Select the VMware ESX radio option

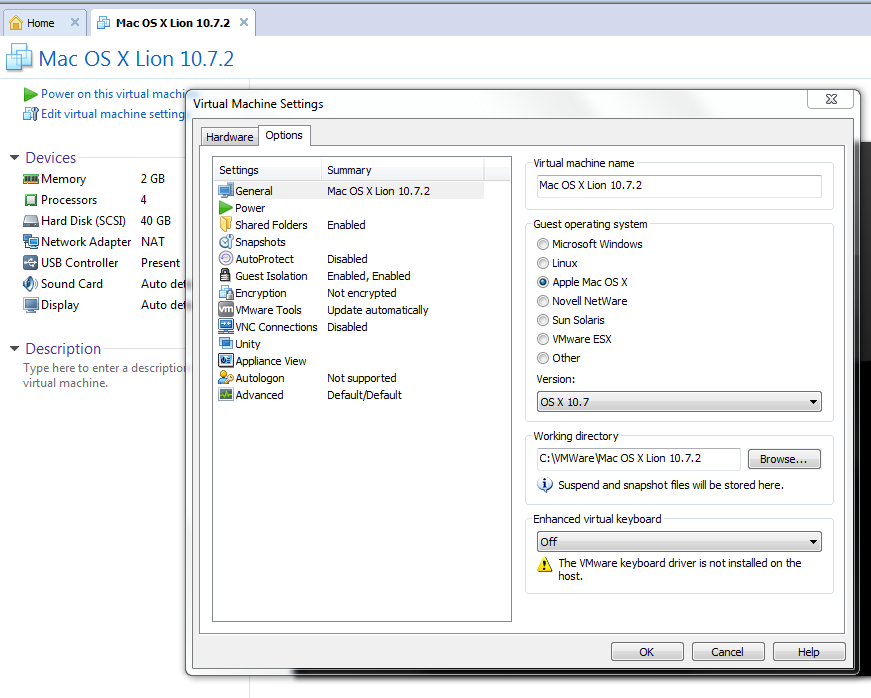point(543,339)
